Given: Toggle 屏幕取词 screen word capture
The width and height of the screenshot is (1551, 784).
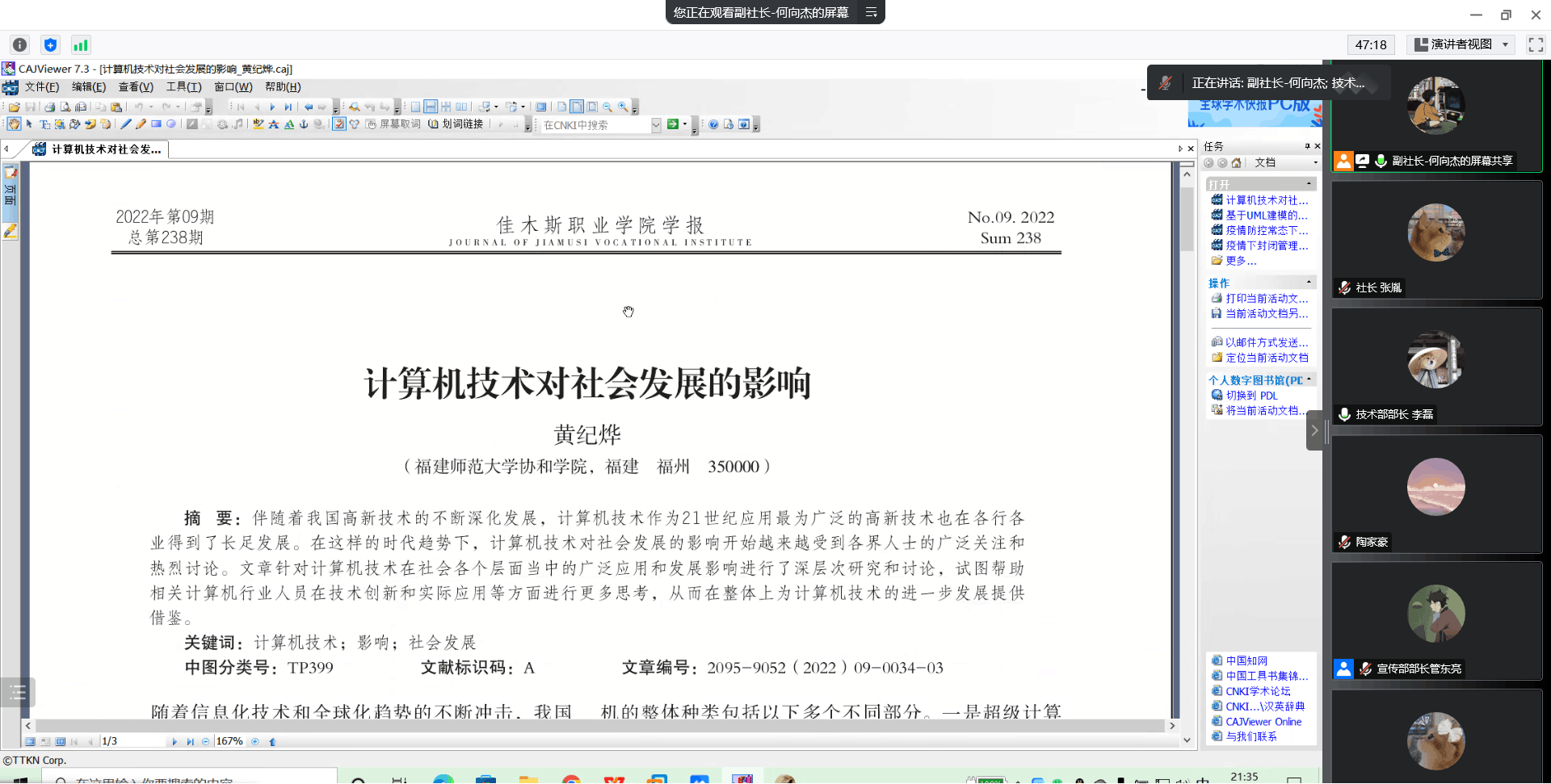Looking at the screenshot, I should point(393,124).
